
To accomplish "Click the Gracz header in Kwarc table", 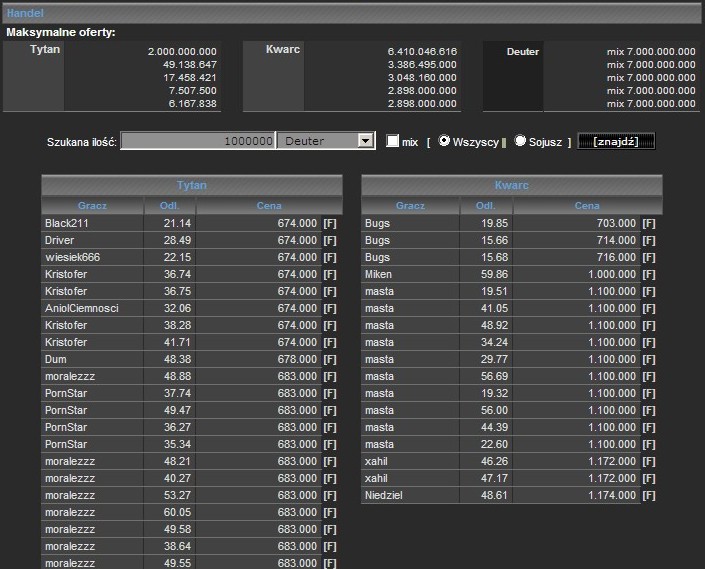I will pyautogui.click(x=410, y=205).
